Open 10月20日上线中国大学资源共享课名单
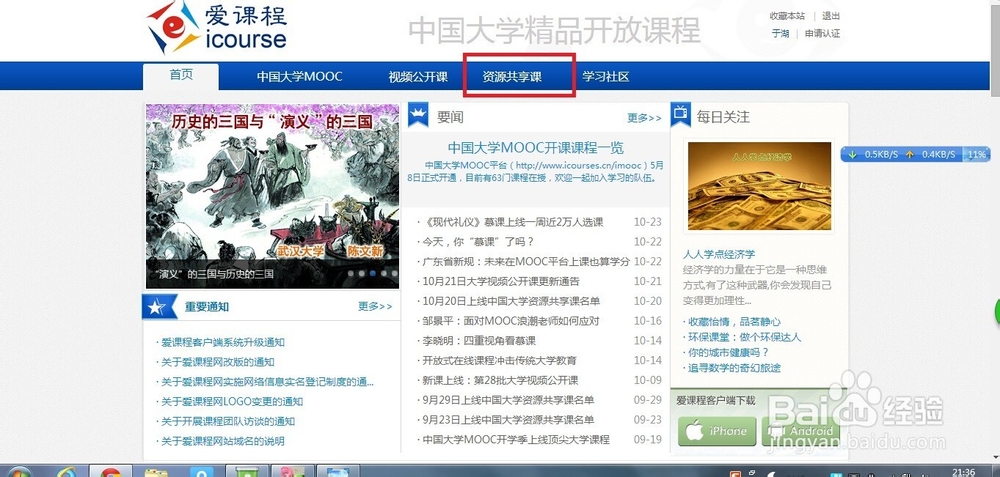This screenshot has width=1000, height=477. [511, 301]
